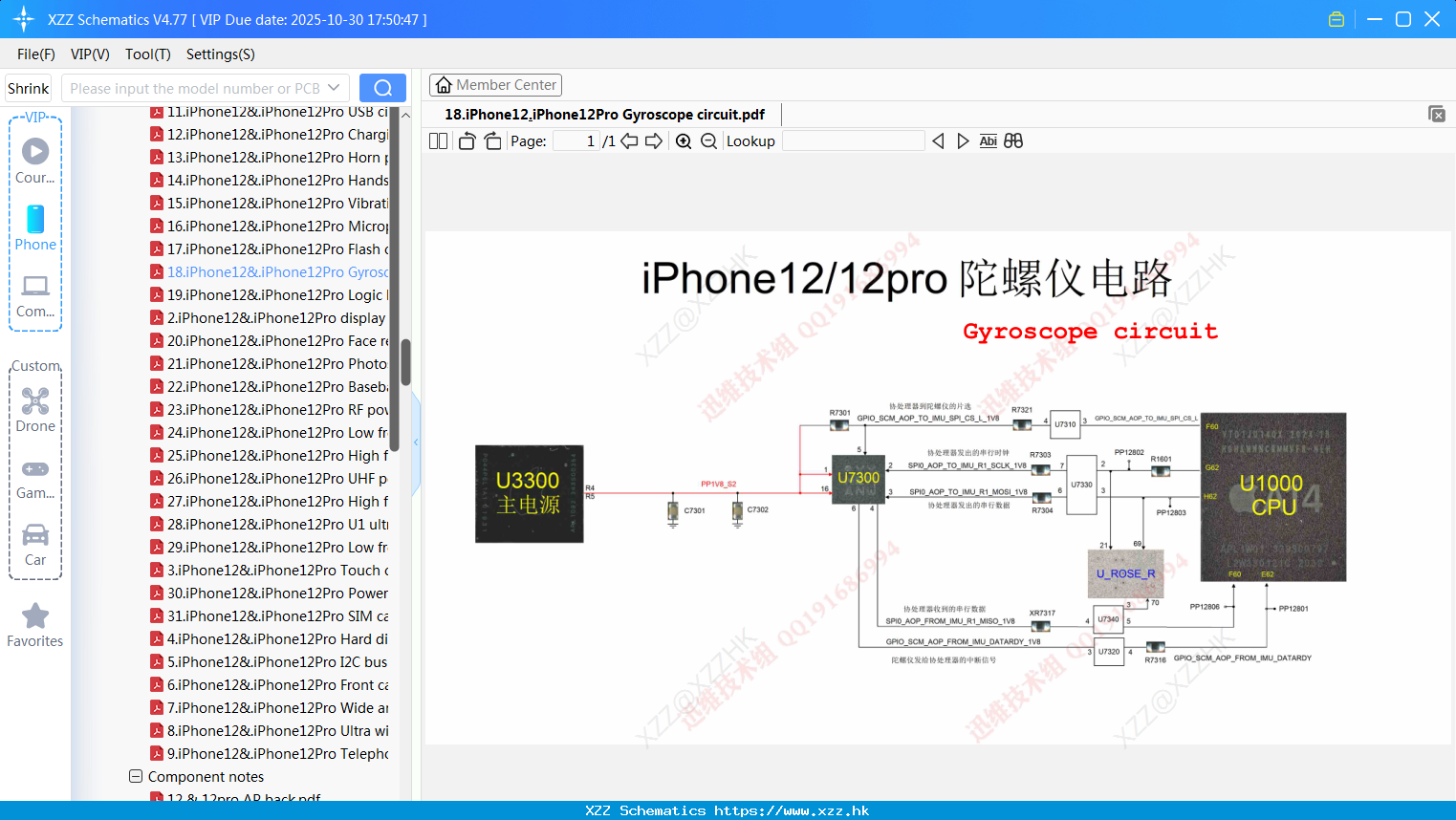Rotate page counterclockwise

coord(467,141)
